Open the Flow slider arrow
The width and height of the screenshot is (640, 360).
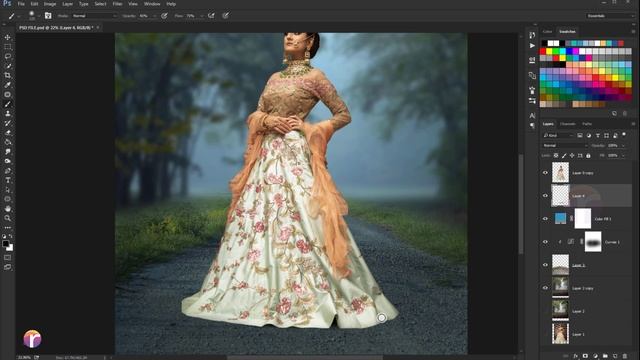pyautogui.click(x=201, y=16)
